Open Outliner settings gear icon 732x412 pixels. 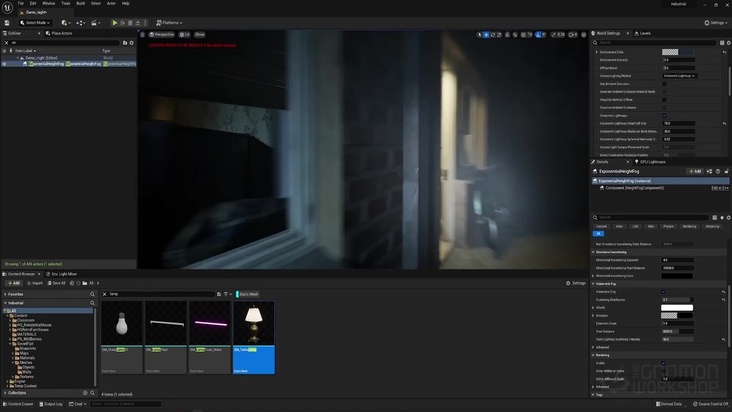[132, 42]
